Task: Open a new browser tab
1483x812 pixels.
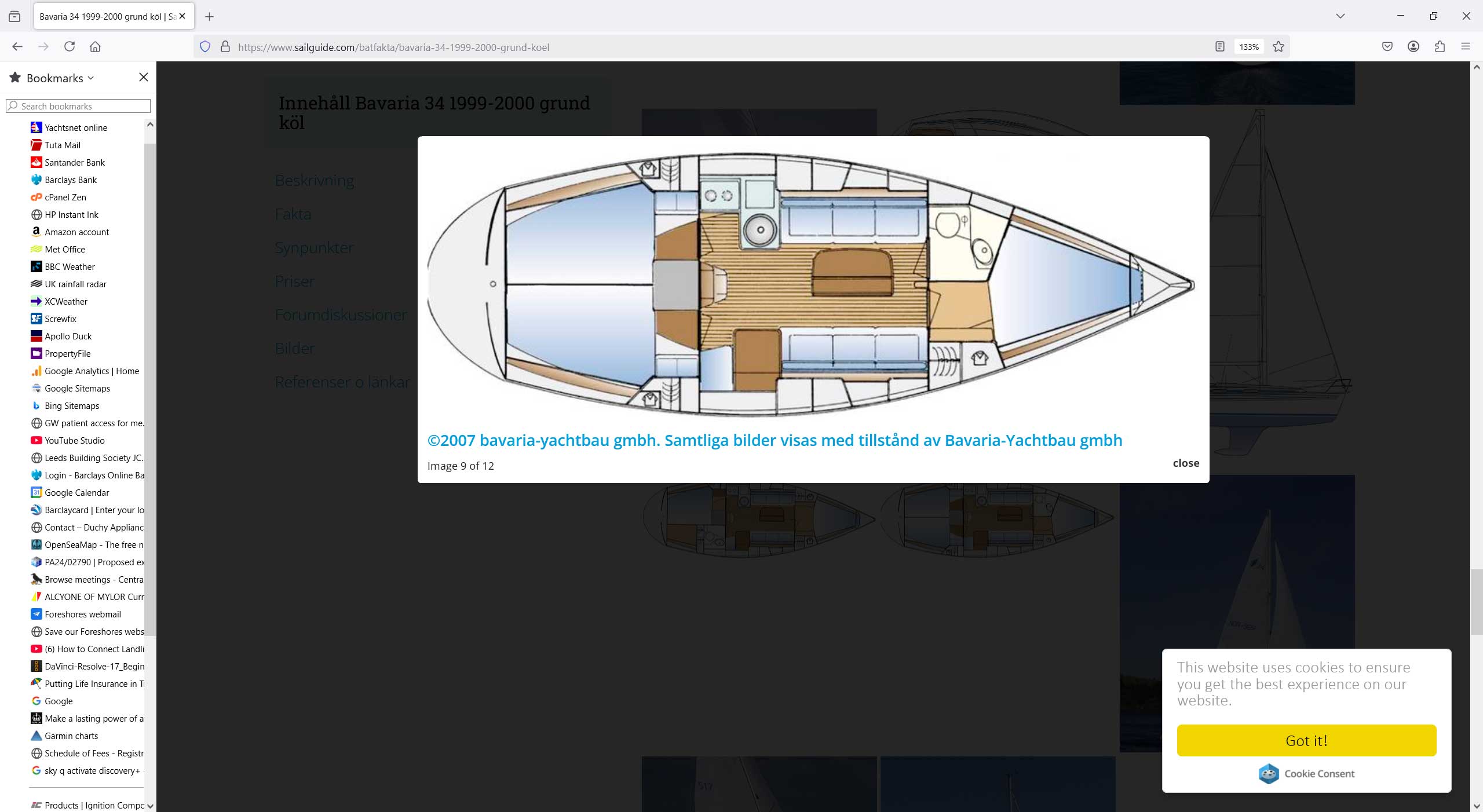Action: click(x=210, y=17)
